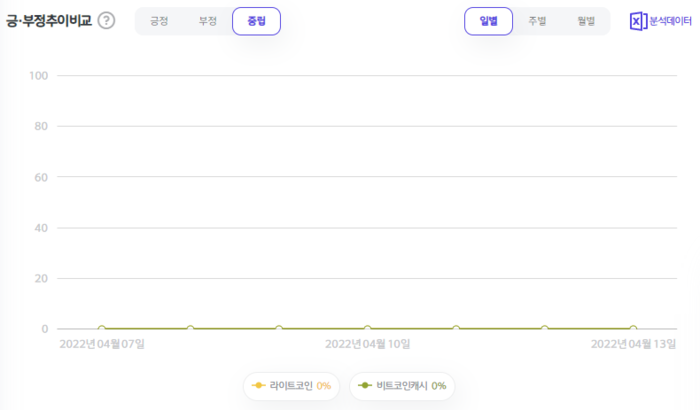Toggle 비트코인캐시 series in legend
The width and height of the screenshot is (700, 410).
click(x=403, y=385)
